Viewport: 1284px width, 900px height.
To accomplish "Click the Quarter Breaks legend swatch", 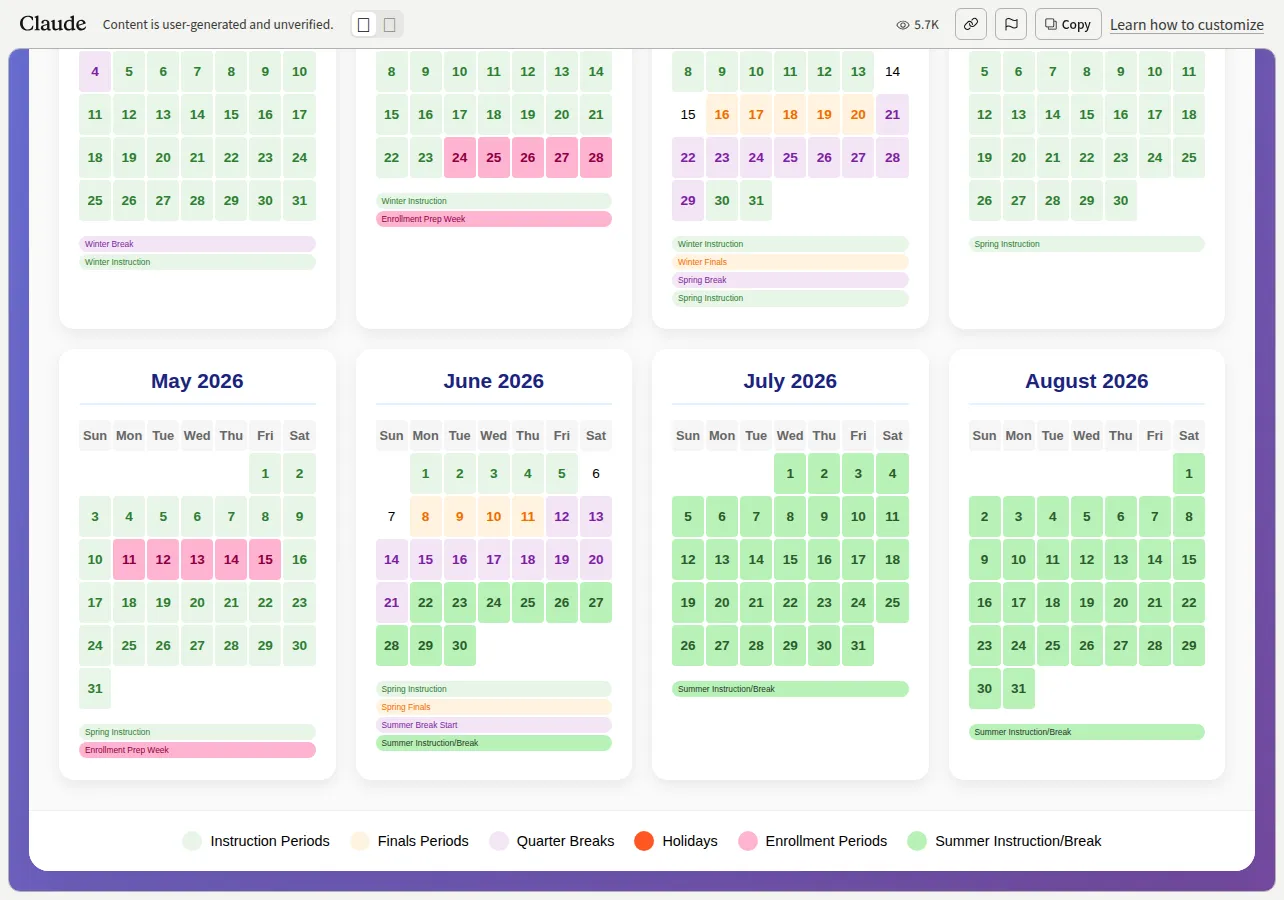I will pos(499,841).
